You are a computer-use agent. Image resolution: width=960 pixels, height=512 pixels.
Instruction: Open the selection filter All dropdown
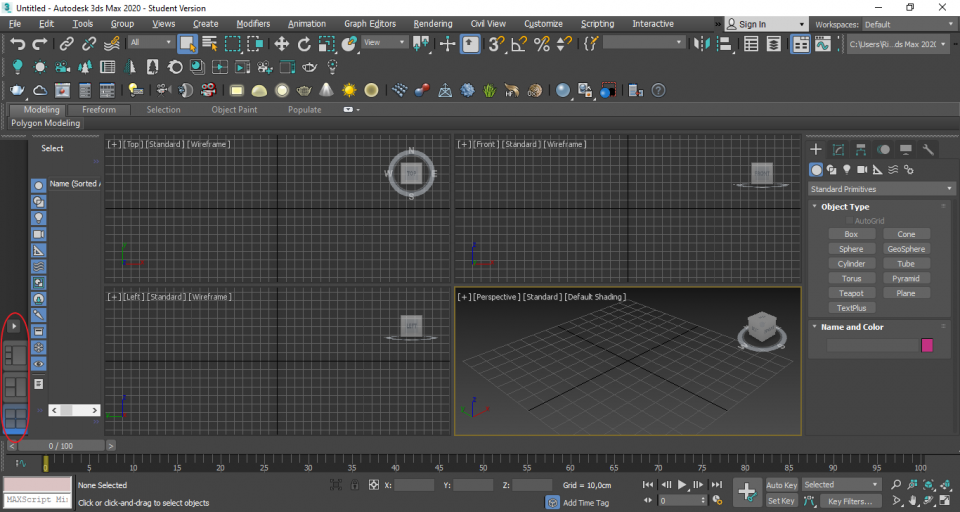(x=151, y=42)
